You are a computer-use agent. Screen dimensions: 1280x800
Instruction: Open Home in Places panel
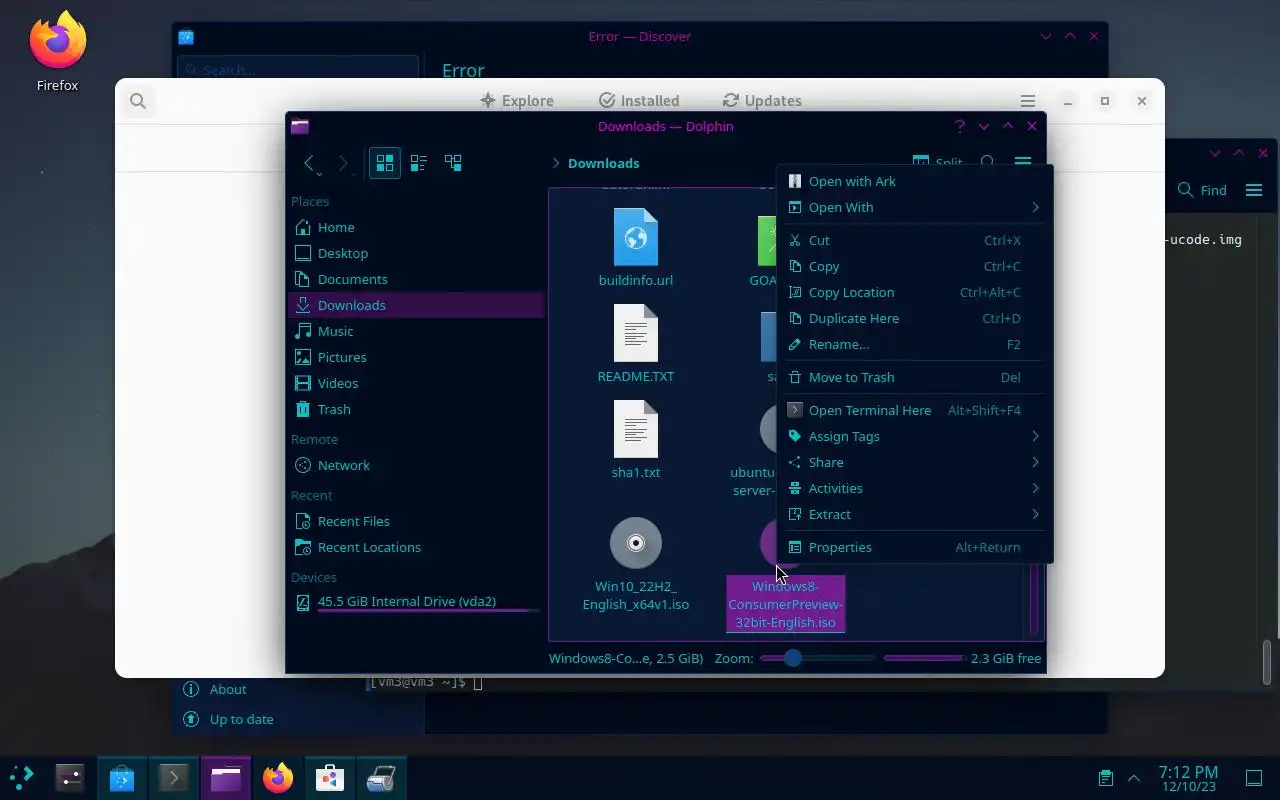point(415,227)
